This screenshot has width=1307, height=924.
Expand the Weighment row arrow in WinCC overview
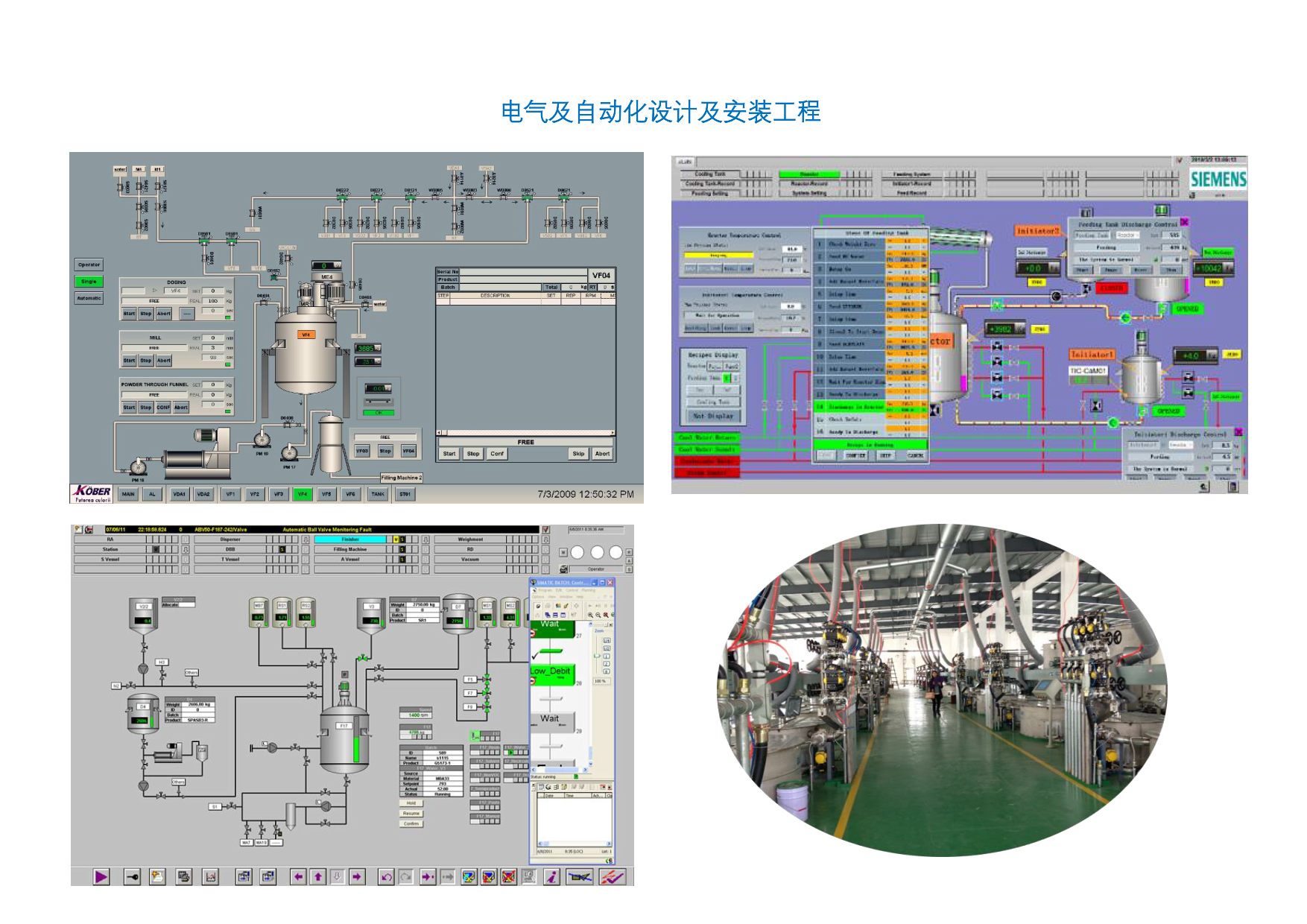[x=545, y=539]
